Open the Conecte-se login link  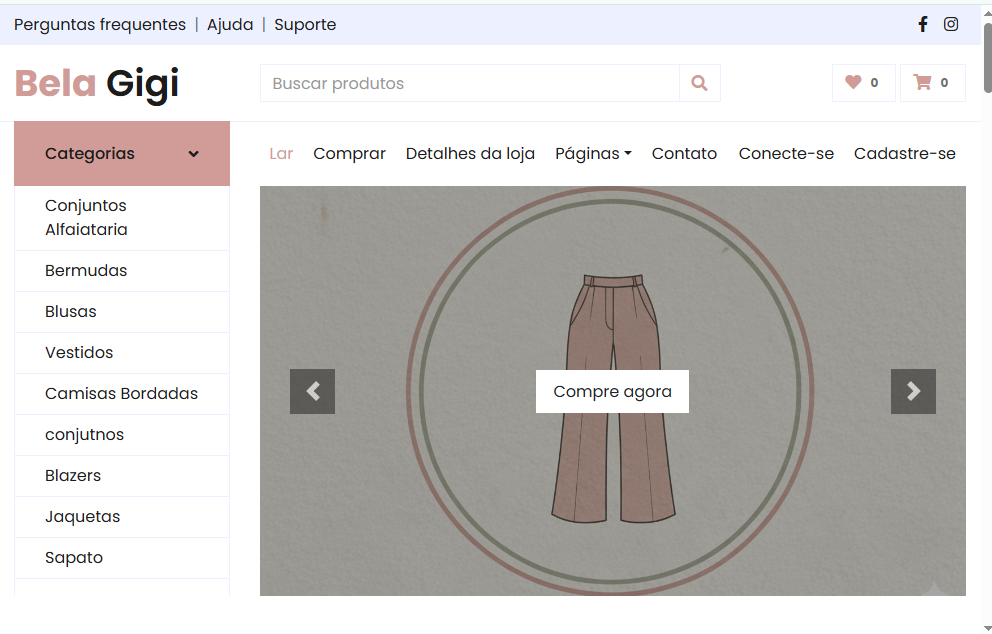(x=786, y=154)
